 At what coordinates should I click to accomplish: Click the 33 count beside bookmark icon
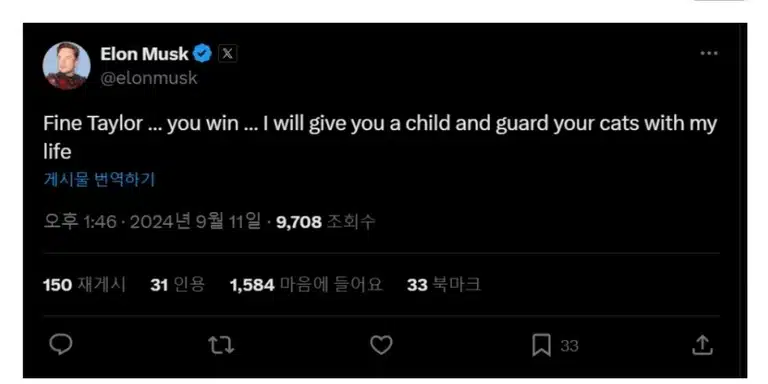(569, 346)
